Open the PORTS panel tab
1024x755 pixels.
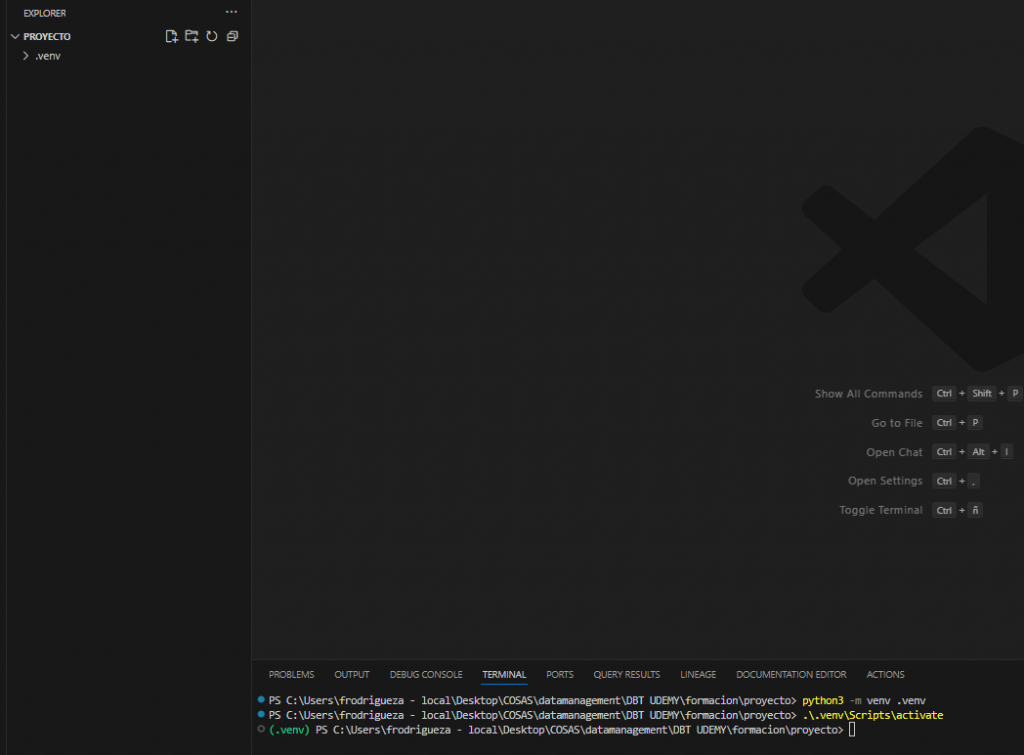[560, 675]
